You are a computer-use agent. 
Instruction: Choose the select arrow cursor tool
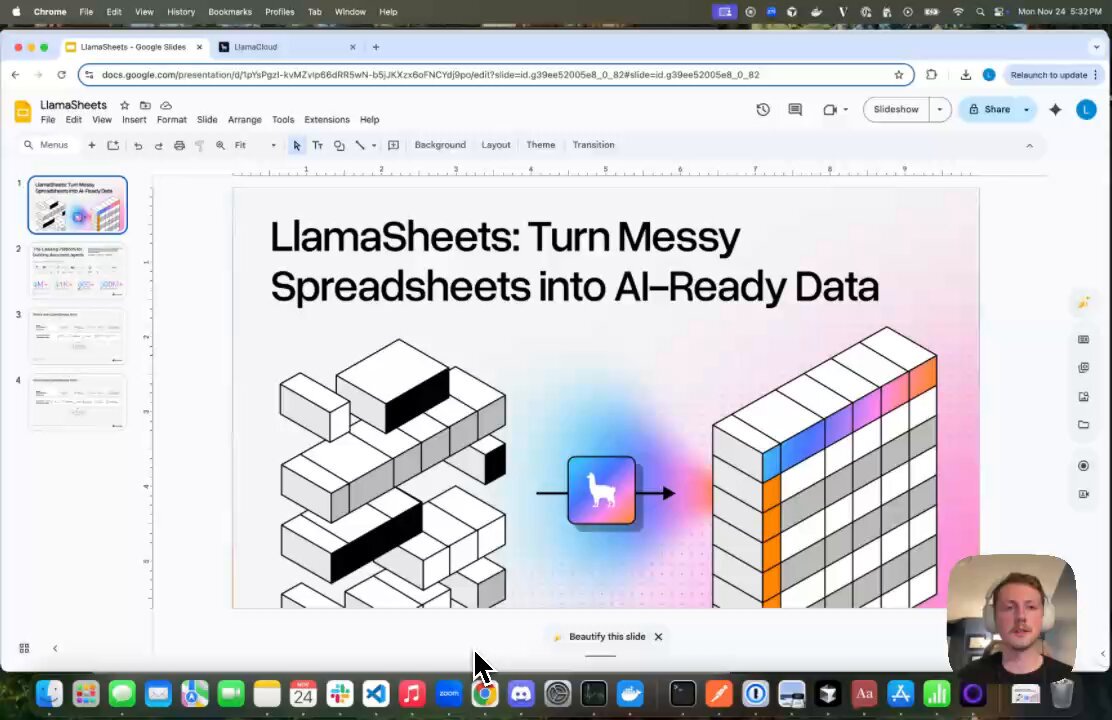tap(296, 145)
